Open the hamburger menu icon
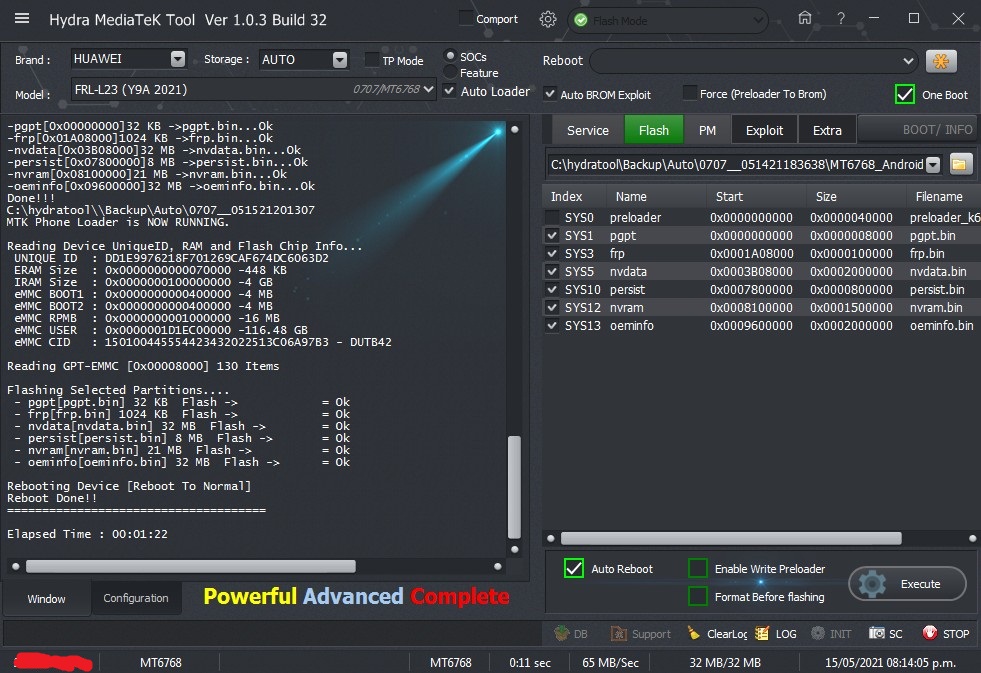This screenshot has height=673, width=981. 22,19
